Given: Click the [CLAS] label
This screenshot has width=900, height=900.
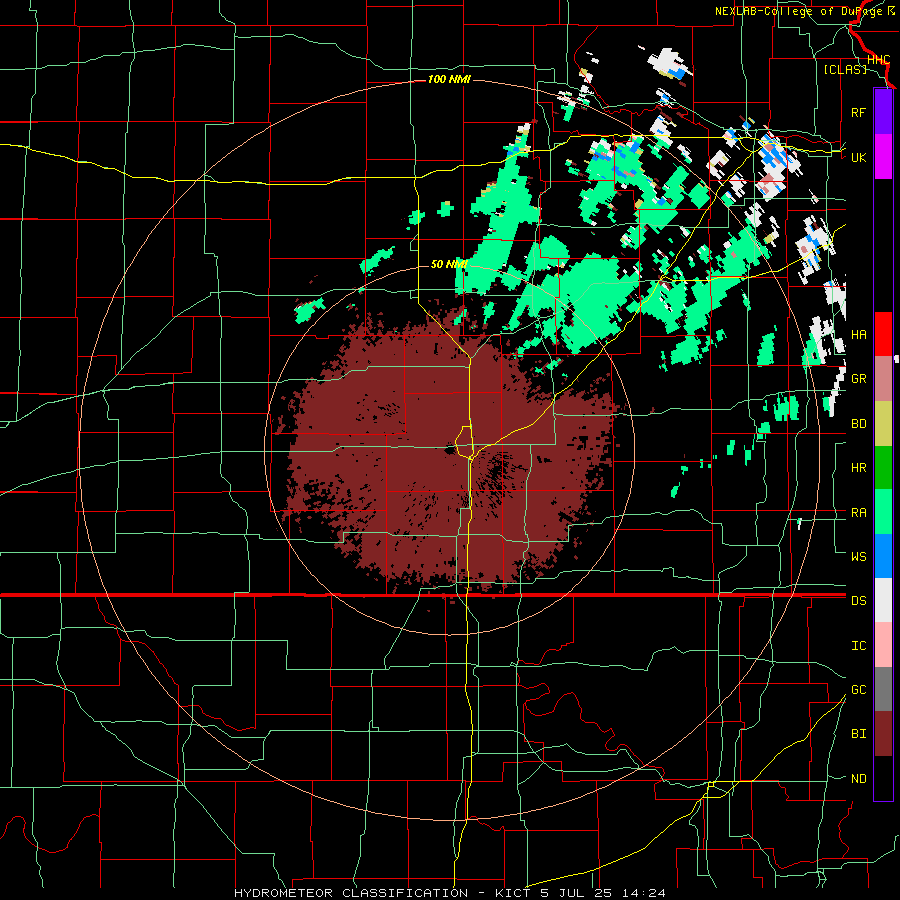Looking at the screenshot, I should point(845,69).
